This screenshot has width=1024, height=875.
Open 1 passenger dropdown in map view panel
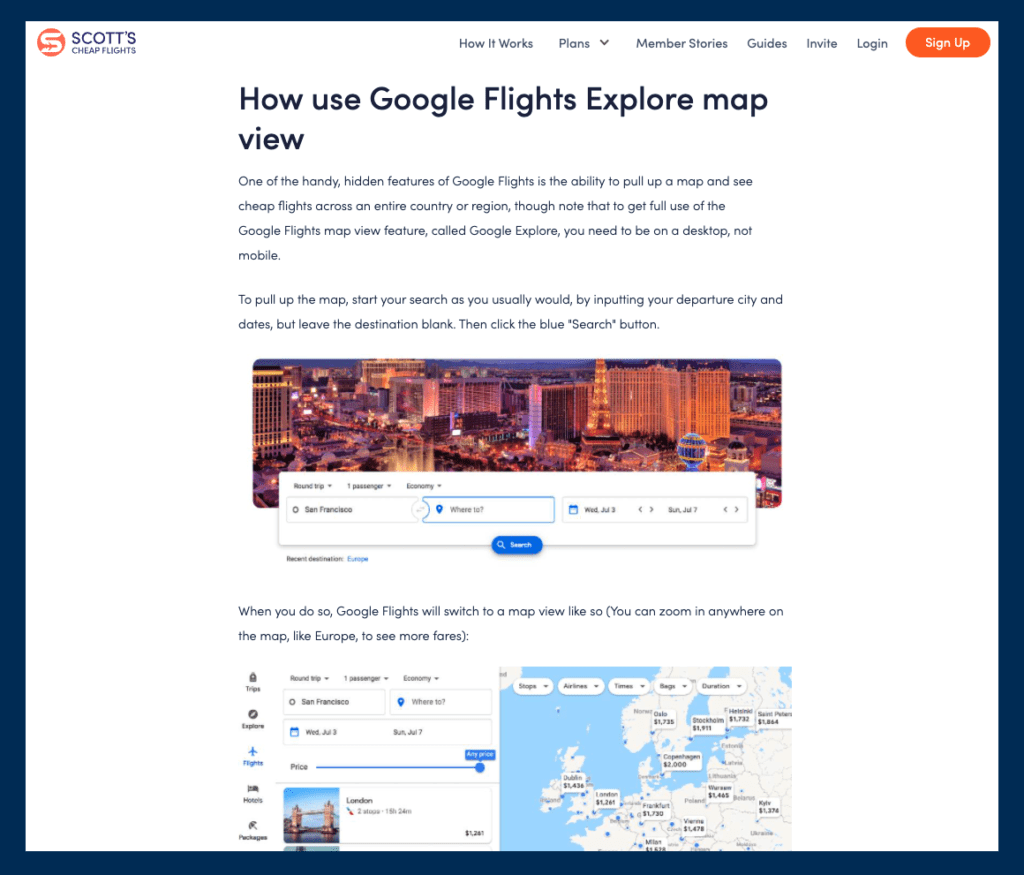pos(366,678)
